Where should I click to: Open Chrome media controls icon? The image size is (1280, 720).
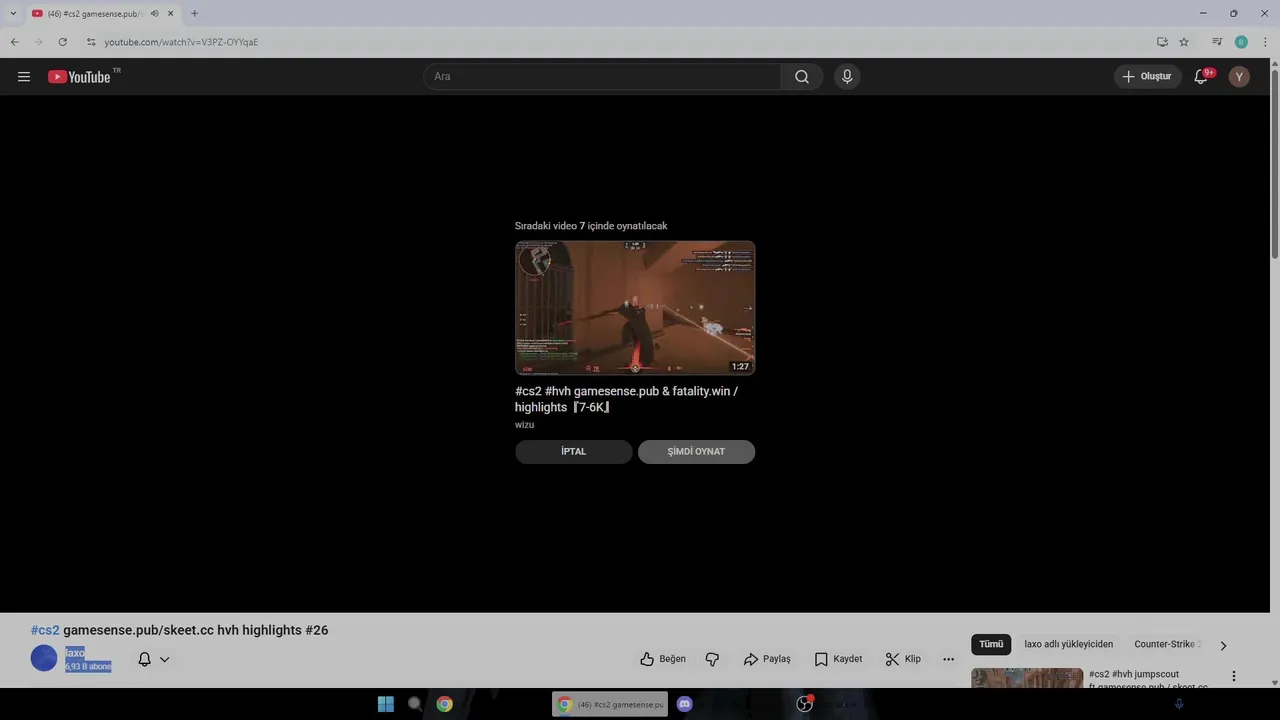tap(1217, 42)
